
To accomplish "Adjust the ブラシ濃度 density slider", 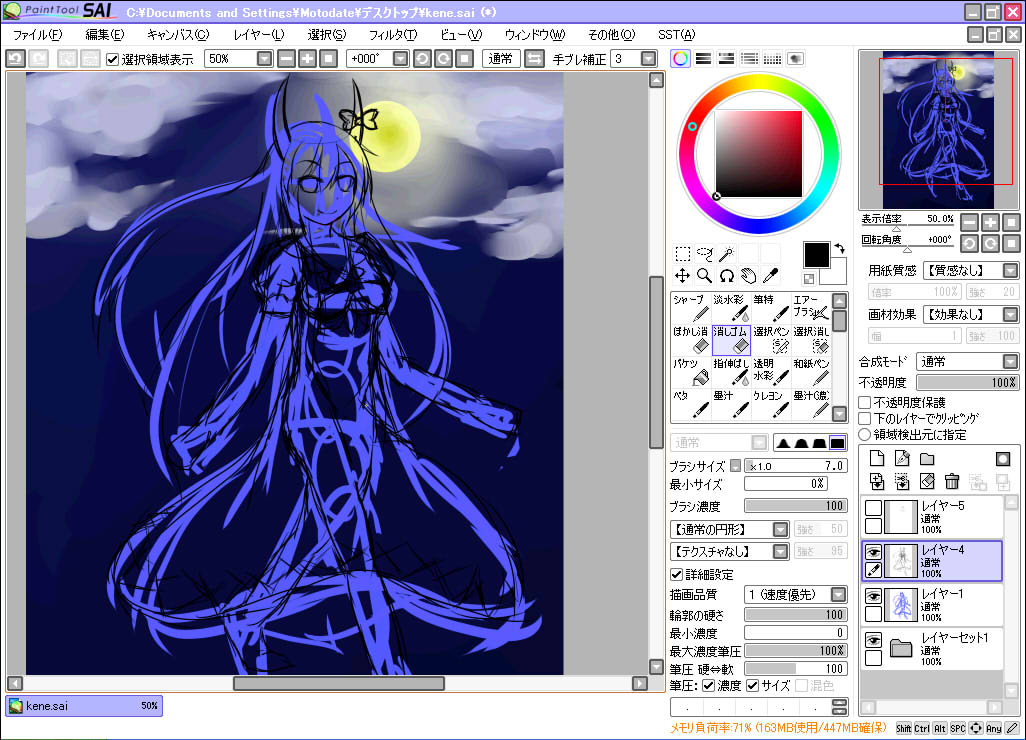I will (x=796, y=506).
